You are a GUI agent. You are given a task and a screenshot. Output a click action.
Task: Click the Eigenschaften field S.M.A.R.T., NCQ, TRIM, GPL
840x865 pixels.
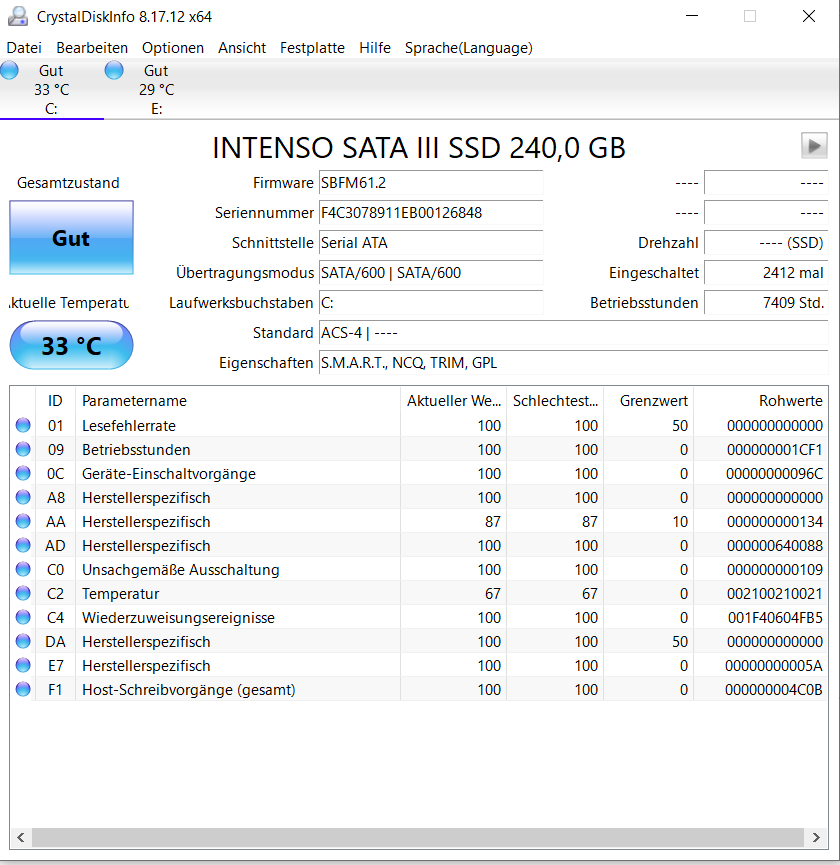(x=574, y=362)
